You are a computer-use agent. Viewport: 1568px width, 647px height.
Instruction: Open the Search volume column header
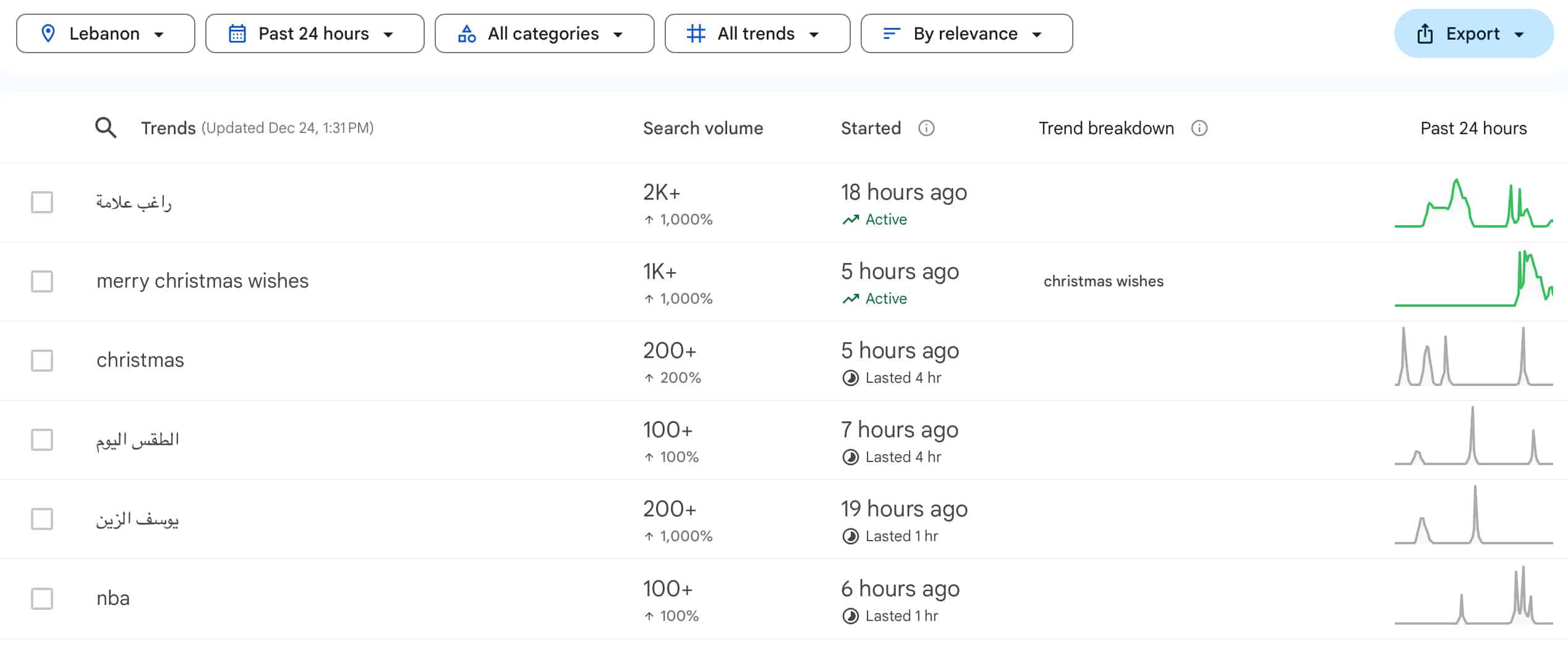coord(702,128)
